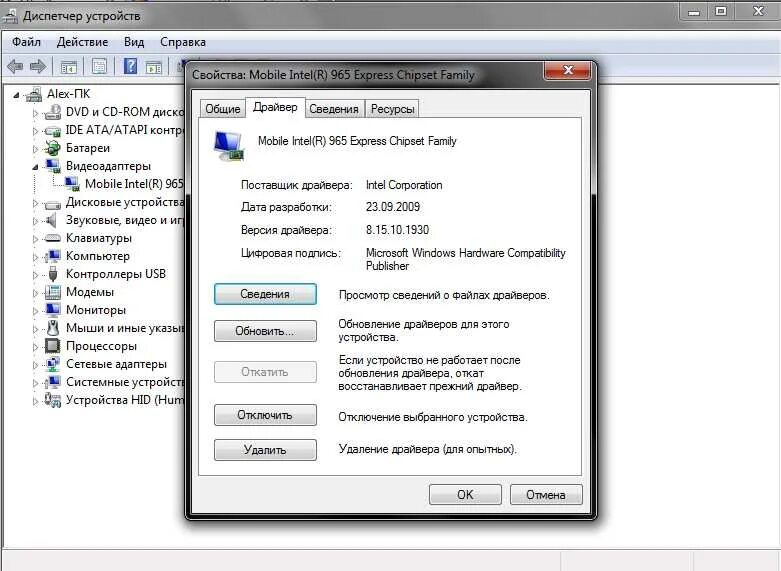Viewport: 781px width, 571px height.
Task: Click the Alex-ПК computer icon
Action: (34, 94)
